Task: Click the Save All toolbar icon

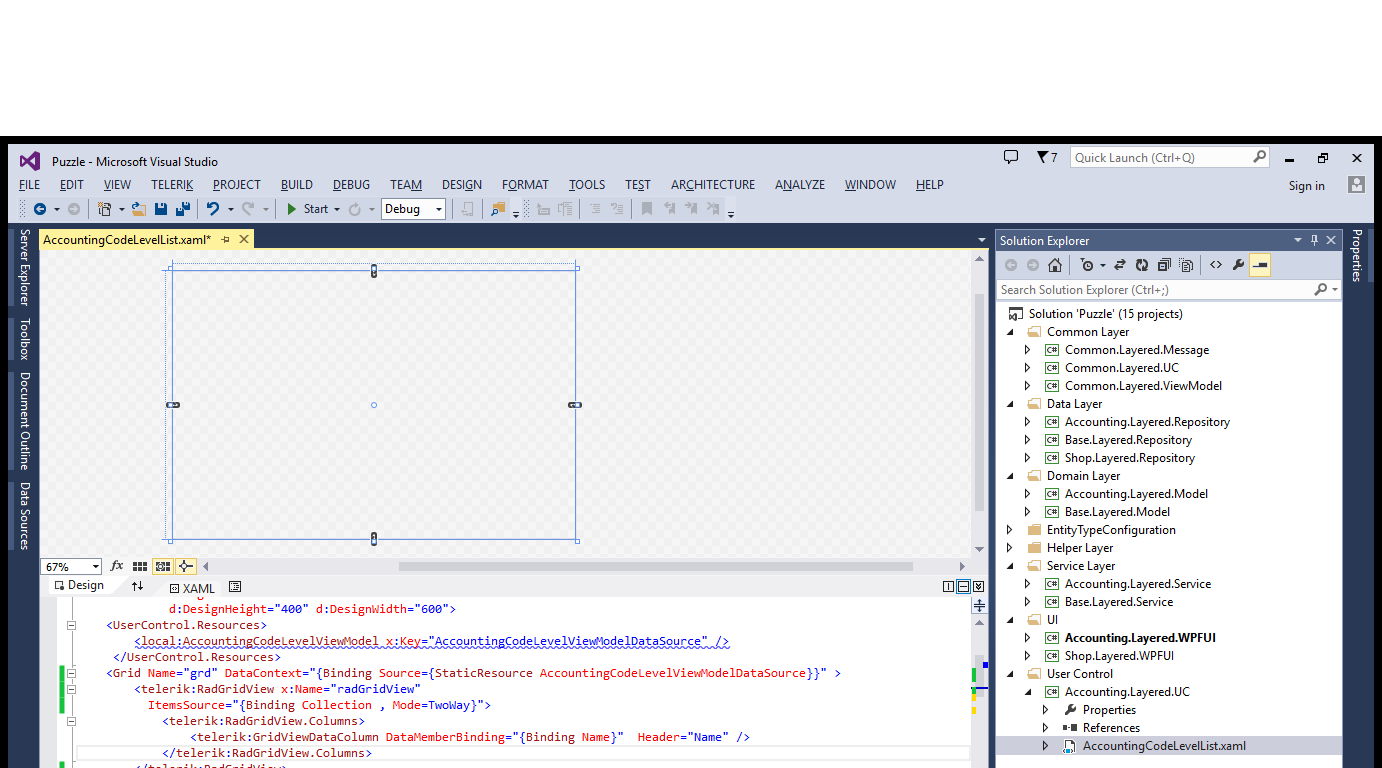Action: pos(183,209)
